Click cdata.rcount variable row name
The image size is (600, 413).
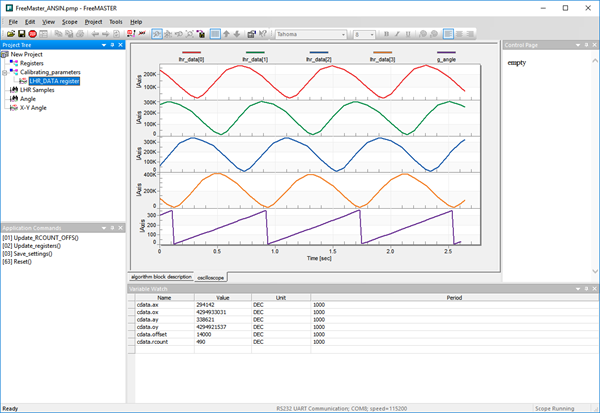pyautogui.click(x=152, y=342)
